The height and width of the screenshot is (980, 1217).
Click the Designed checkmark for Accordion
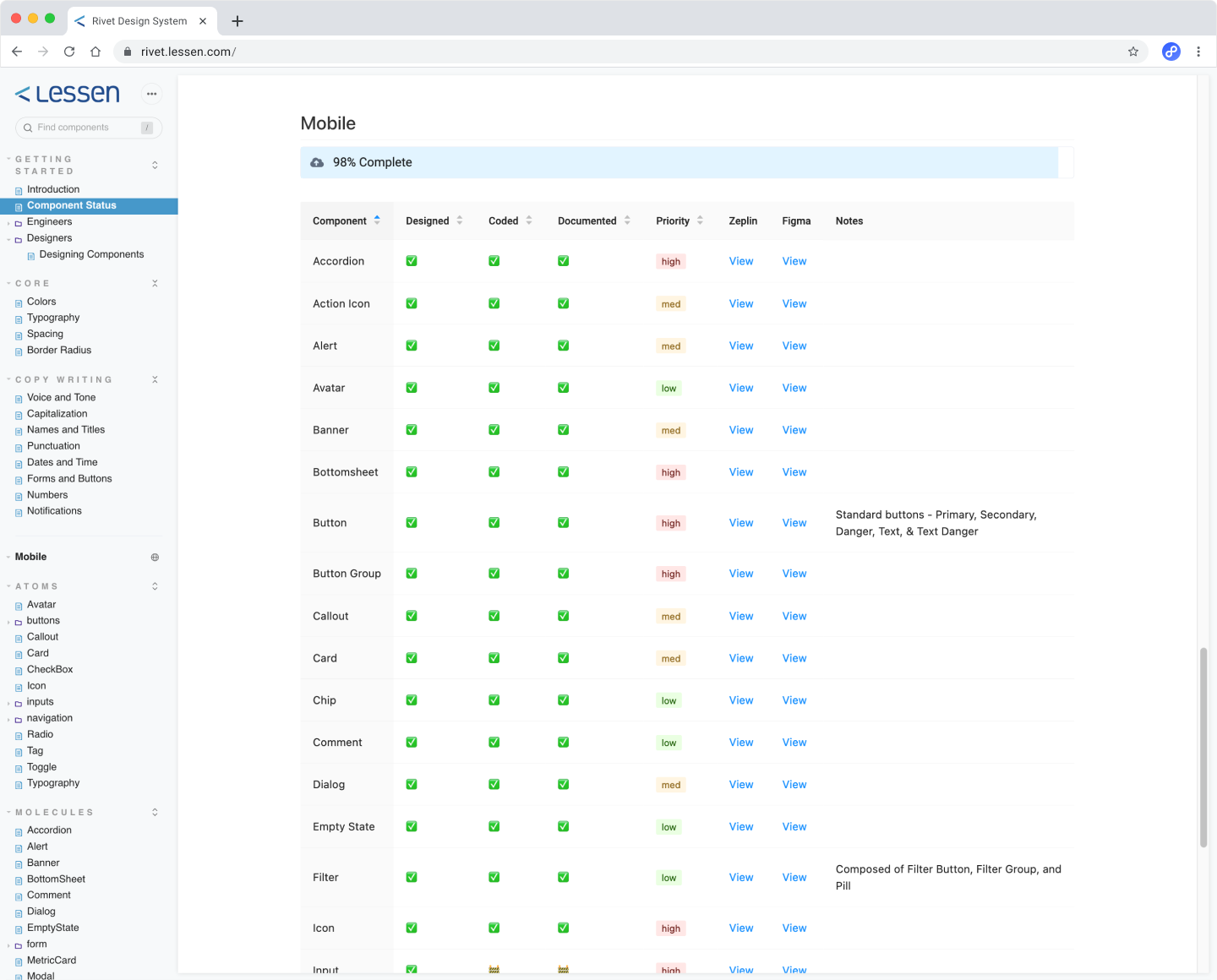(x=412, y=261)
